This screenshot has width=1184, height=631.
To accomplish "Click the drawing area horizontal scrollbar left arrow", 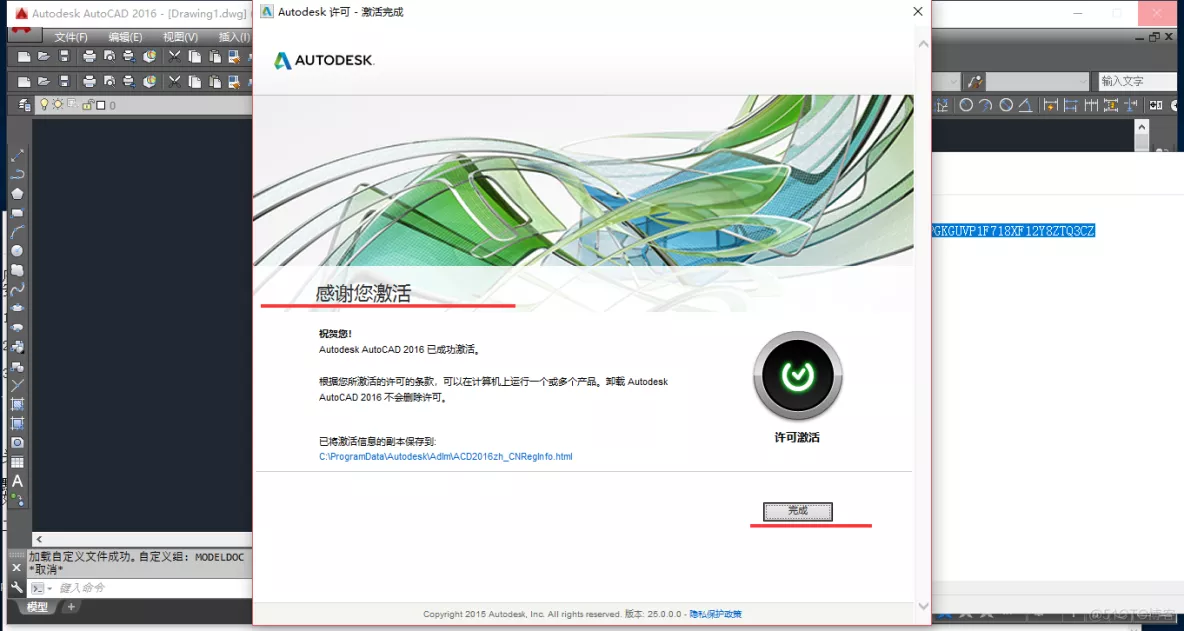I will [x=39, y=540].
